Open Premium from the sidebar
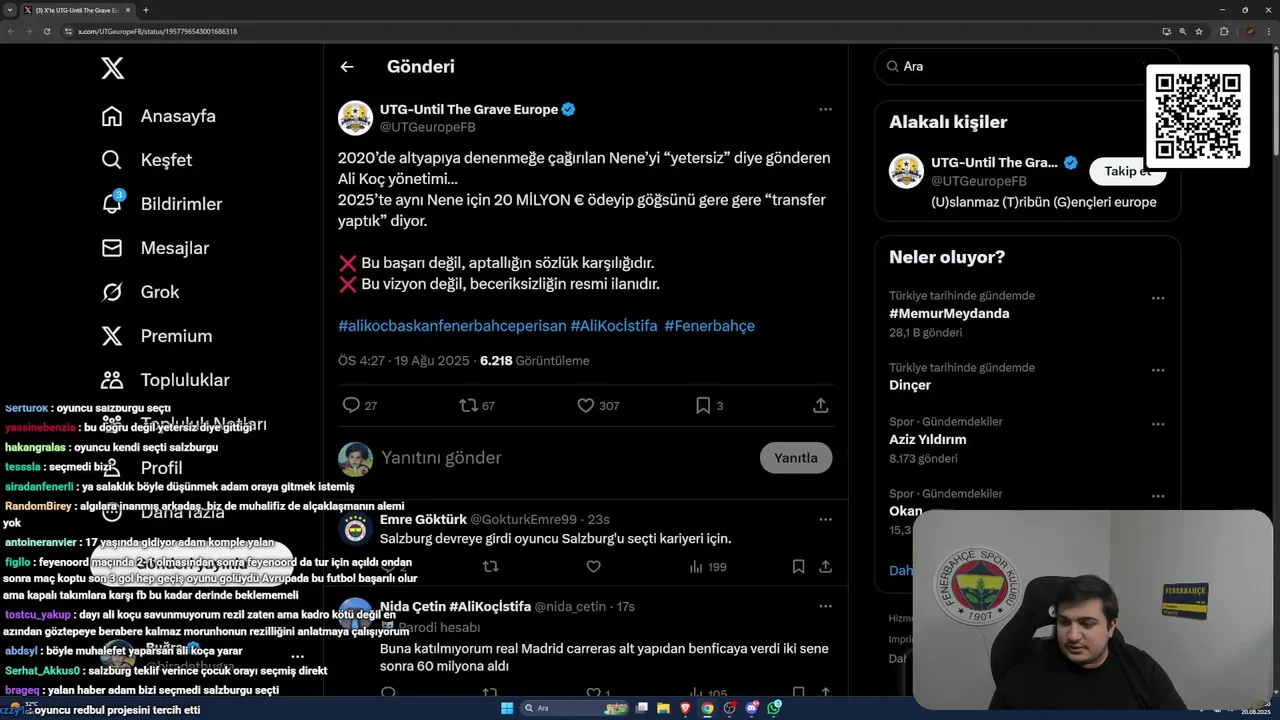 pos(156,336)
